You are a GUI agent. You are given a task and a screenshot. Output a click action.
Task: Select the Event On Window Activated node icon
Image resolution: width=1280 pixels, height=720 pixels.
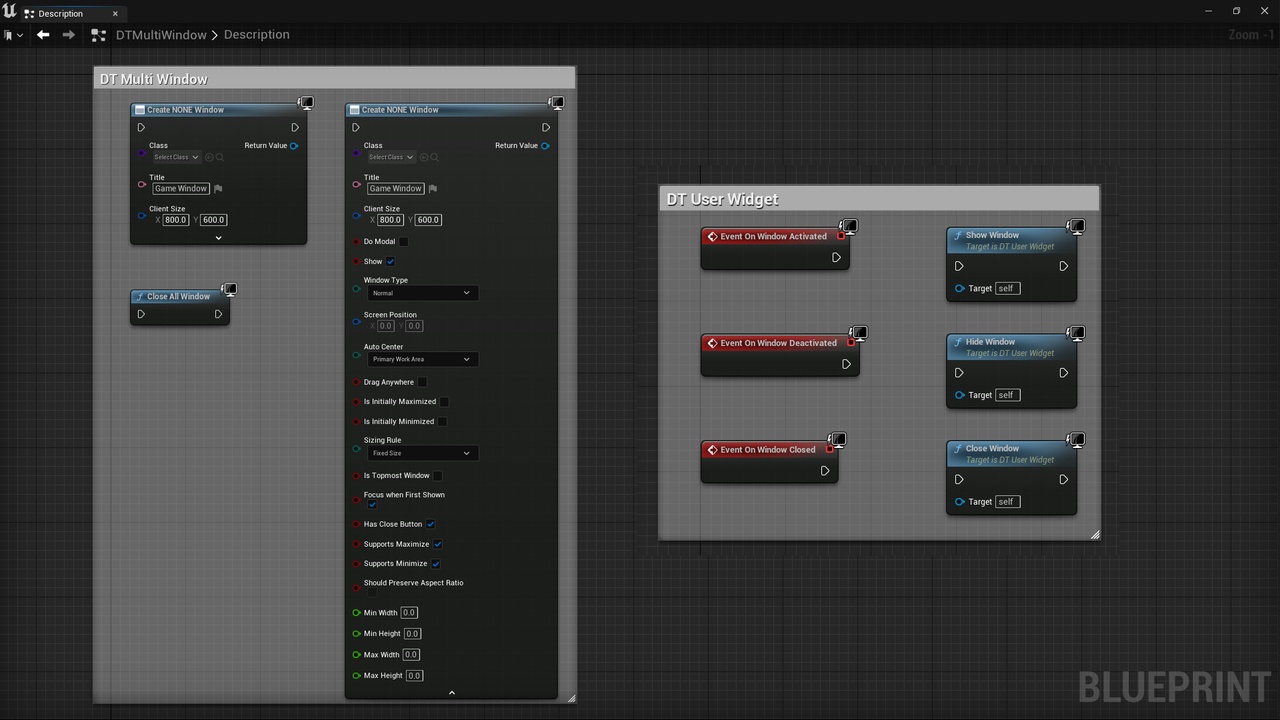[x=712, y=237]
